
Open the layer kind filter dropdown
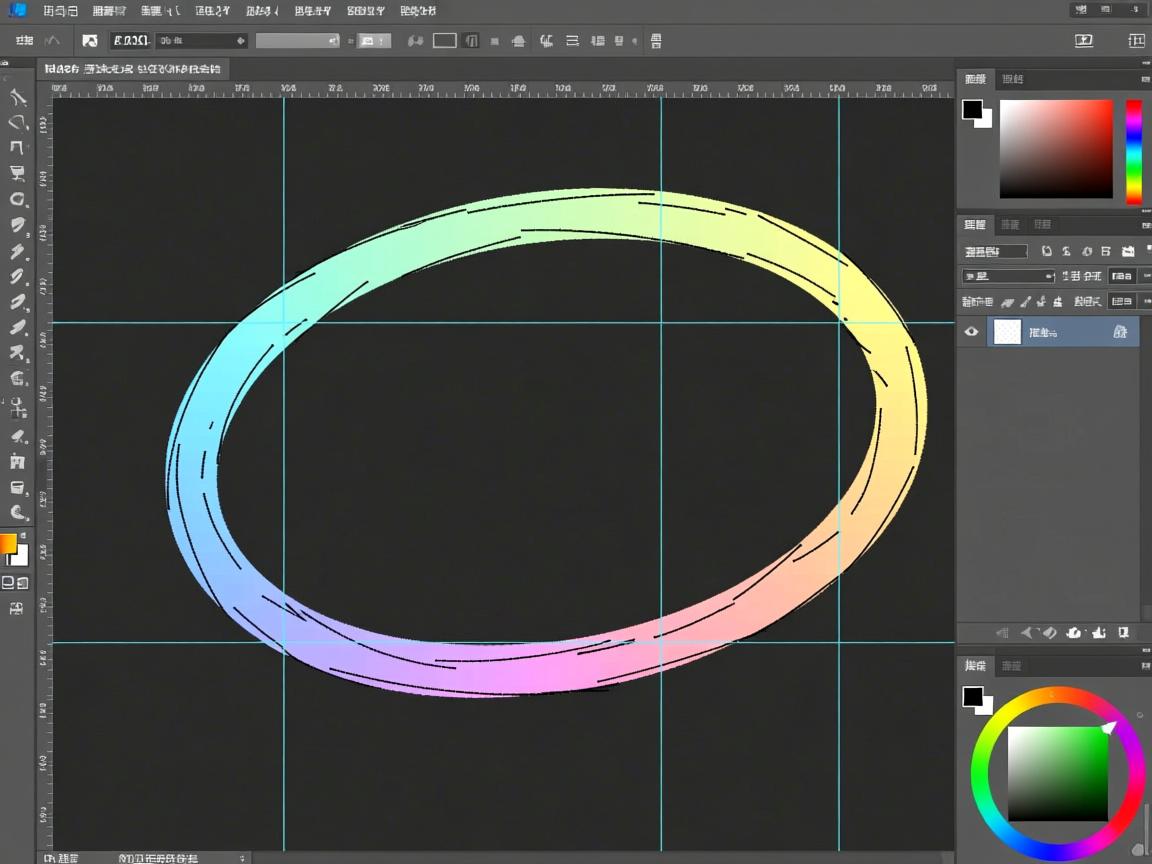click(996, 251)
